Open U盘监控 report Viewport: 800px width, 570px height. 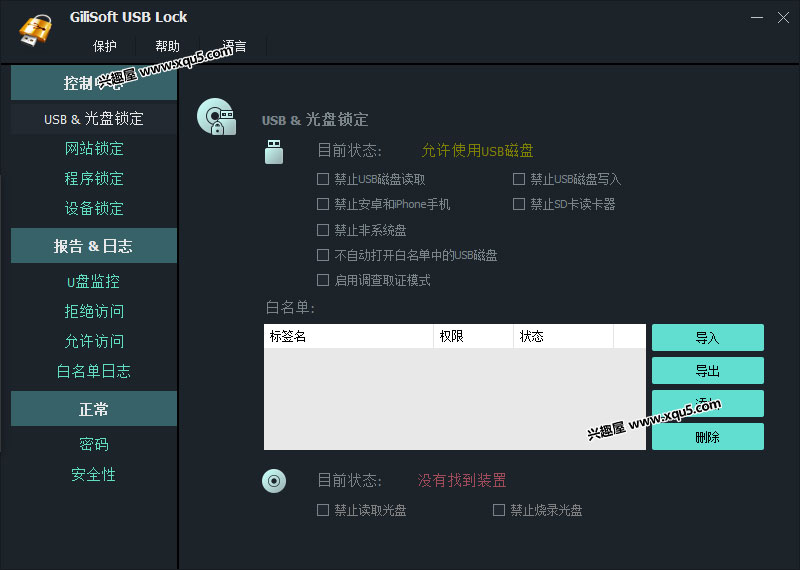93,281
